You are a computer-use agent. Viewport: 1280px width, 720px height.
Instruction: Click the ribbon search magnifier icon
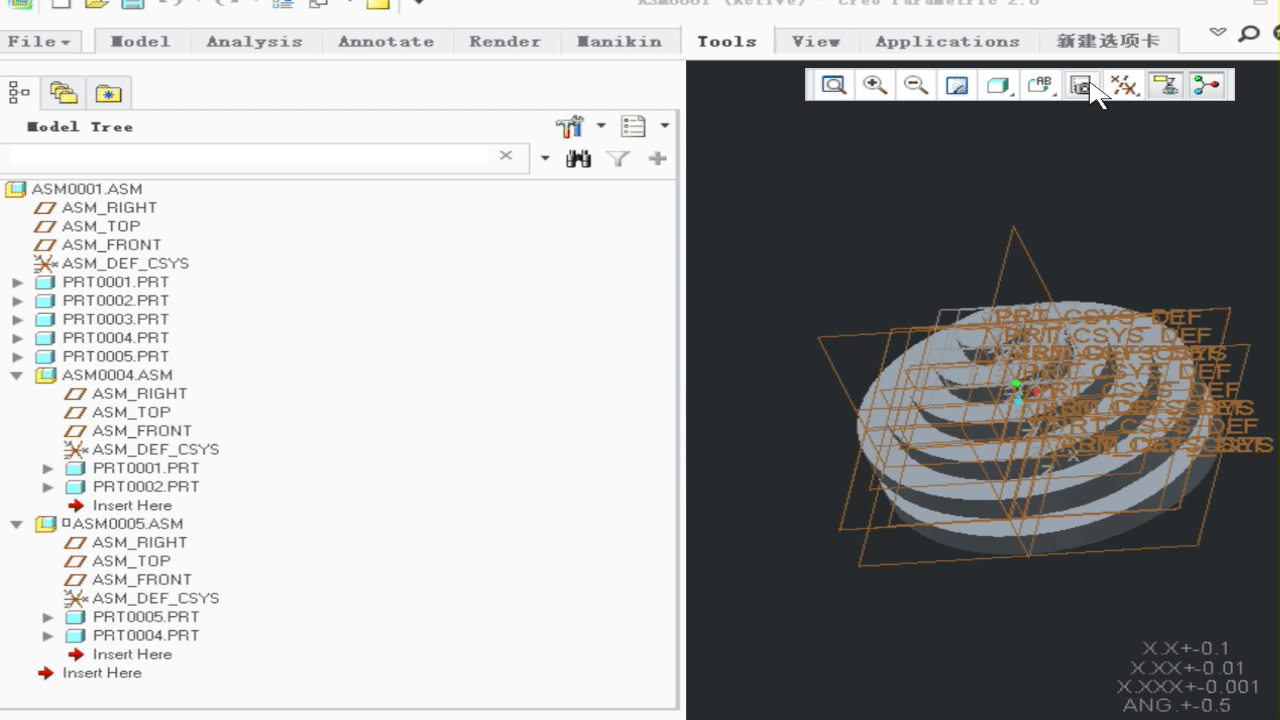coord(1249,34)
